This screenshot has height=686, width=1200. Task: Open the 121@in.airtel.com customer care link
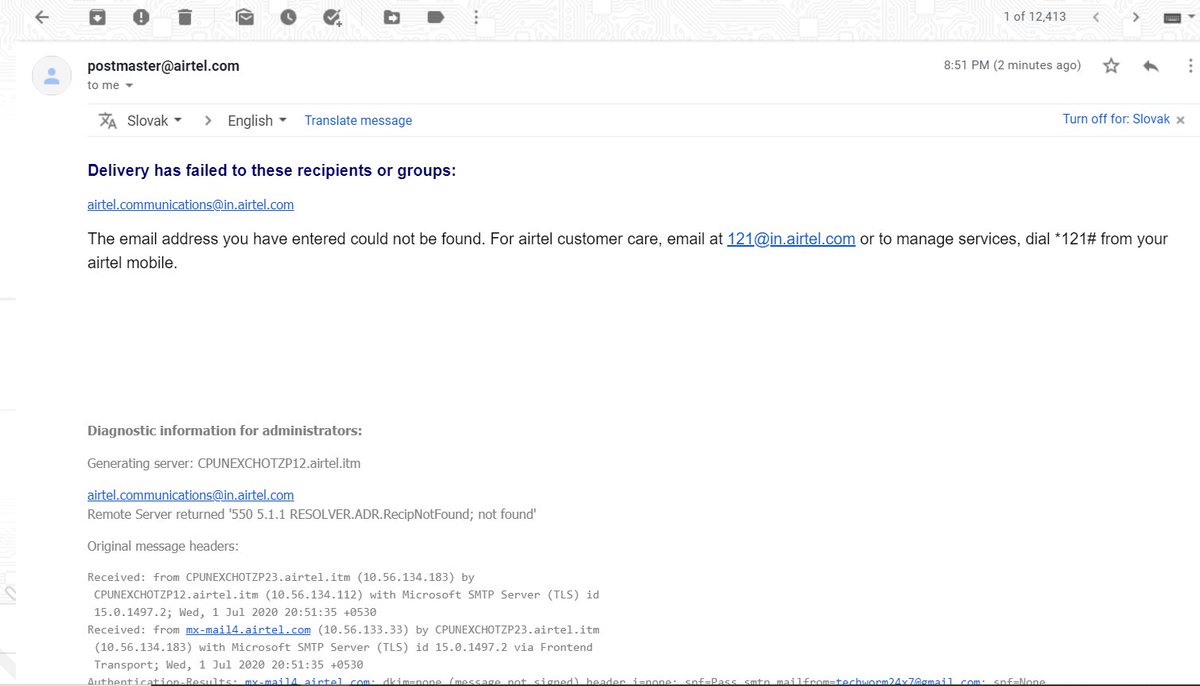(791, 239)
